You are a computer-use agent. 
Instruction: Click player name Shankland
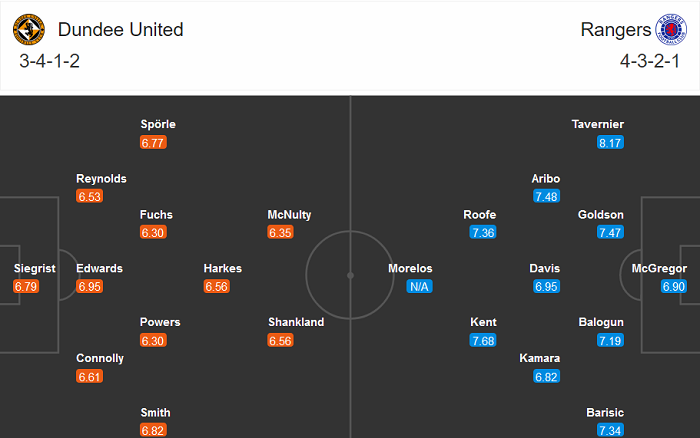[x=296, y=322]
